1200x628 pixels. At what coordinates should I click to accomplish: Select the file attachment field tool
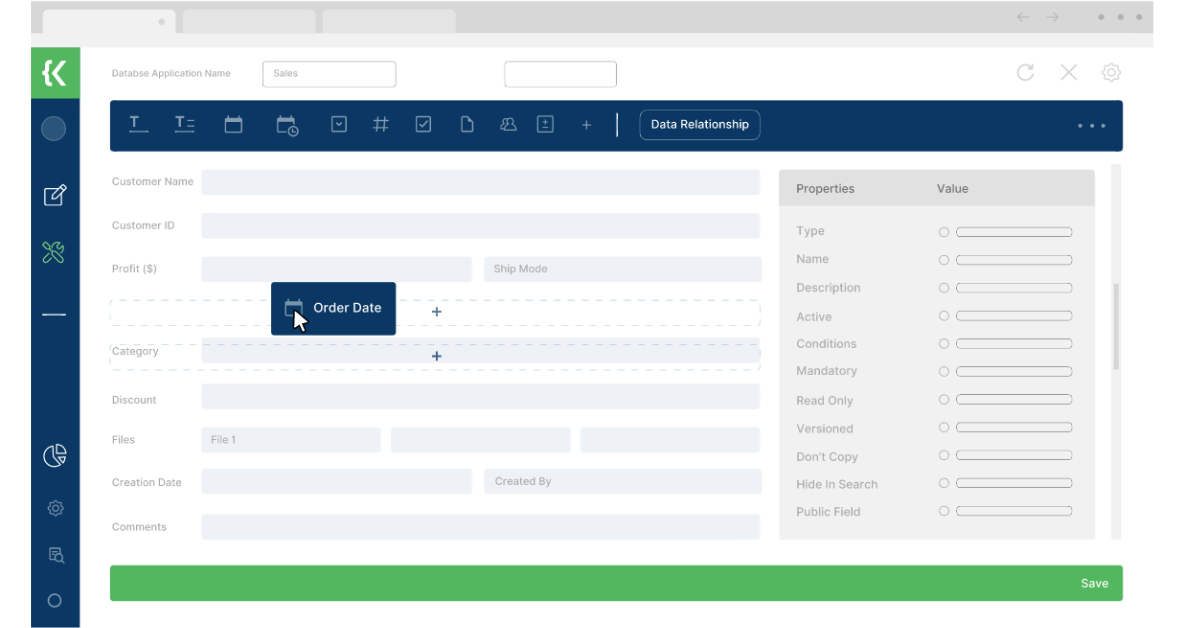point(467,124)
